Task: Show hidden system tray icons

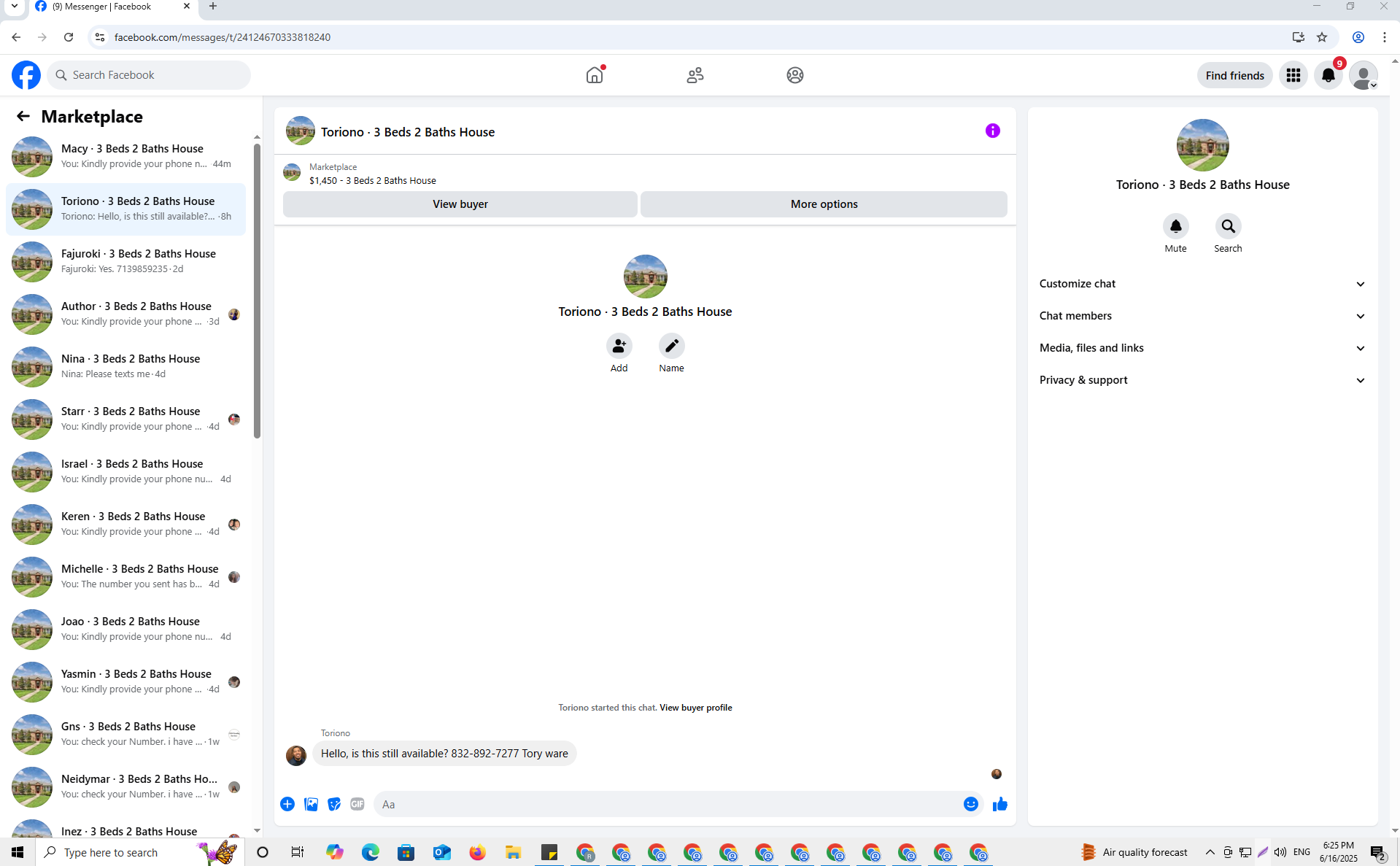Action: 1210,852
